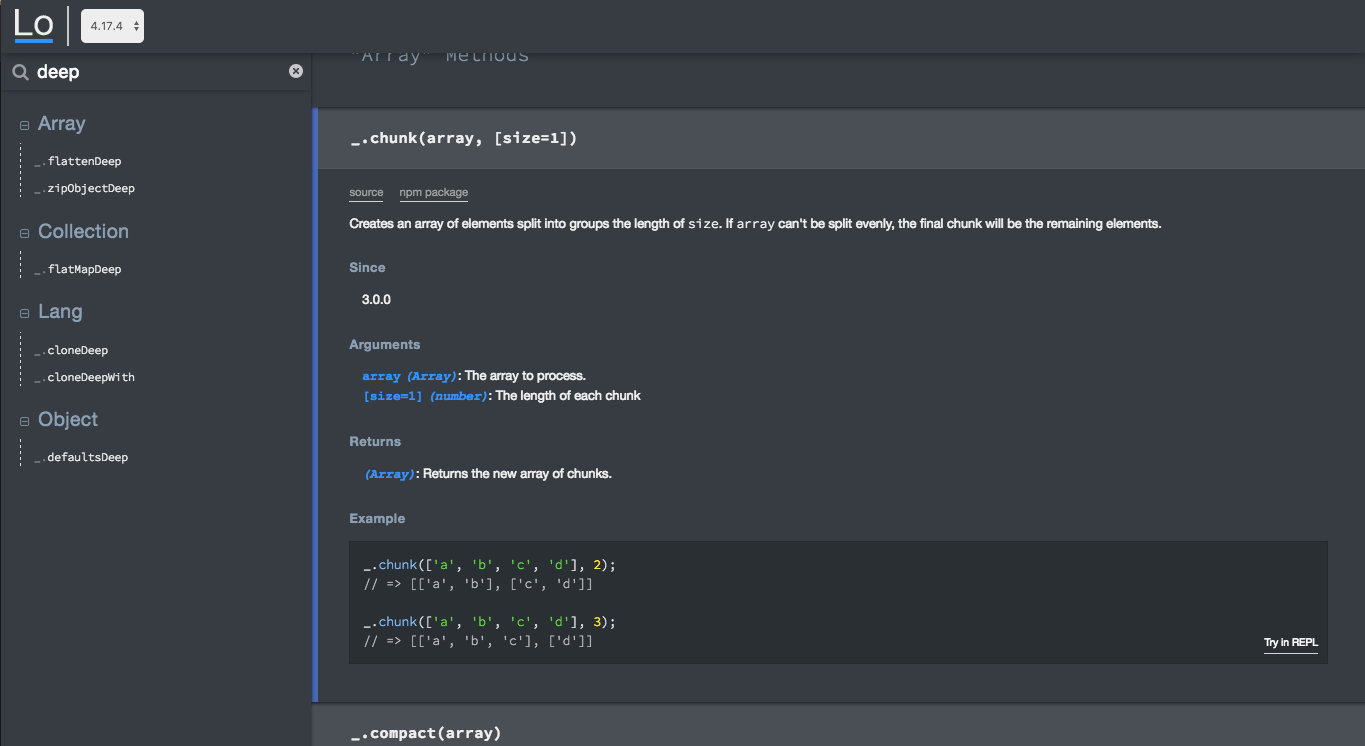The height and width of the screenshot is (746, 1365).
Task: Click the 'Since' section label
Action: coord(367,267)
